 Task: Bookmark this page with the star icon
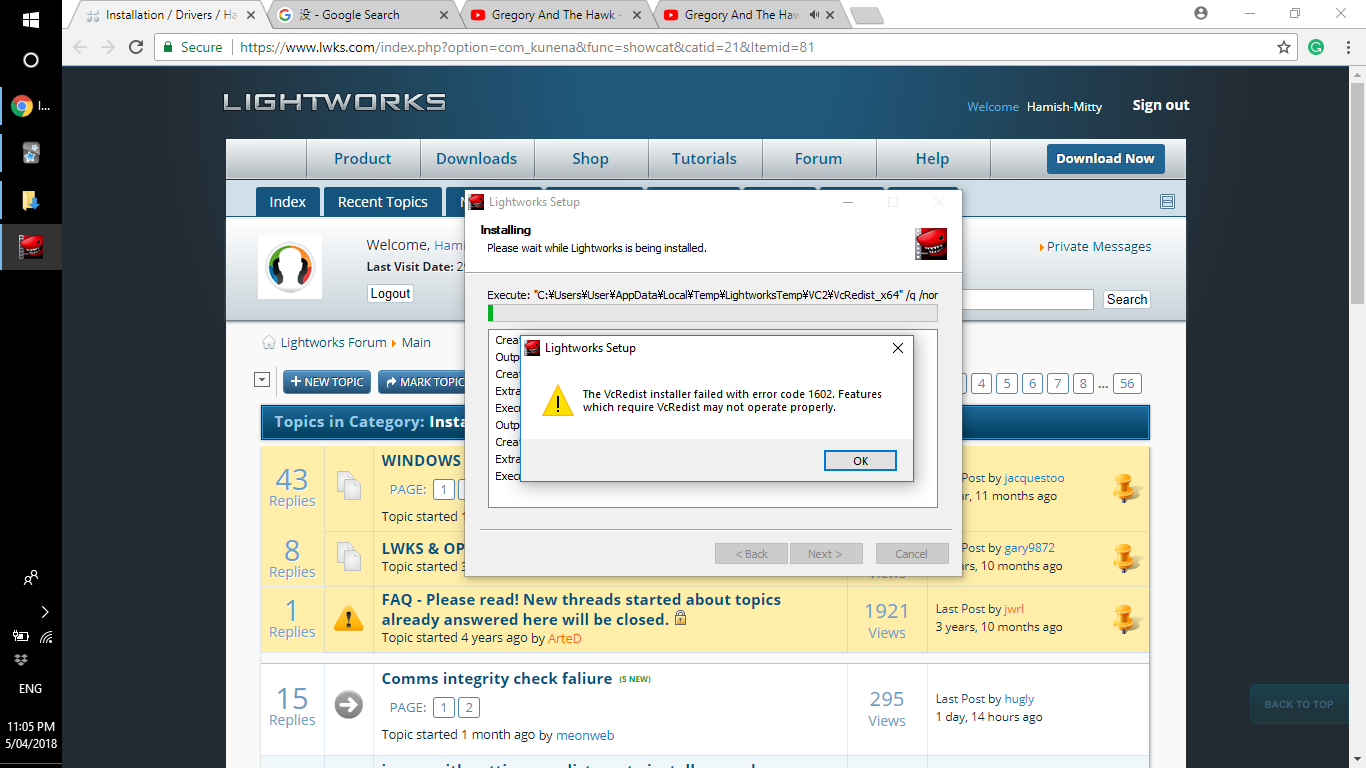pyautogui.click(x=1284, y=47)
